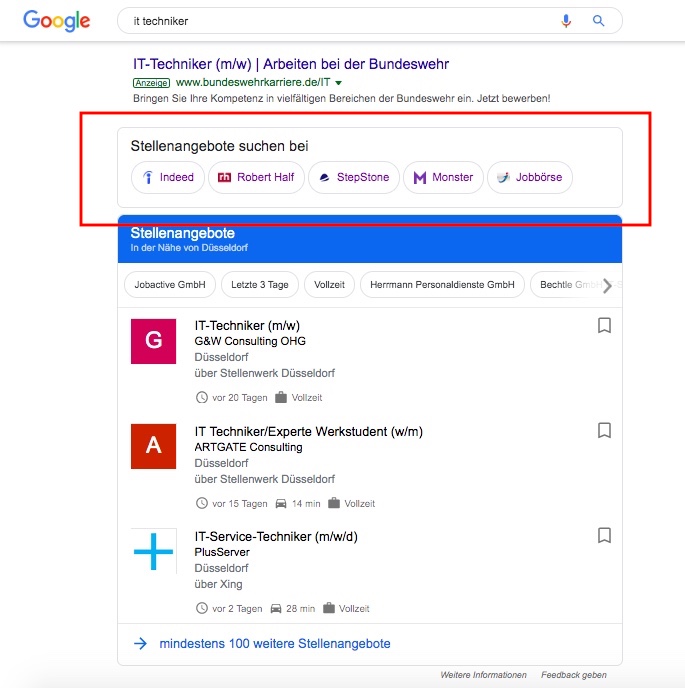The width and height of the screenshot is (685, 688).
Task: Open Robert Half job search button
Action: coord(256,177)
